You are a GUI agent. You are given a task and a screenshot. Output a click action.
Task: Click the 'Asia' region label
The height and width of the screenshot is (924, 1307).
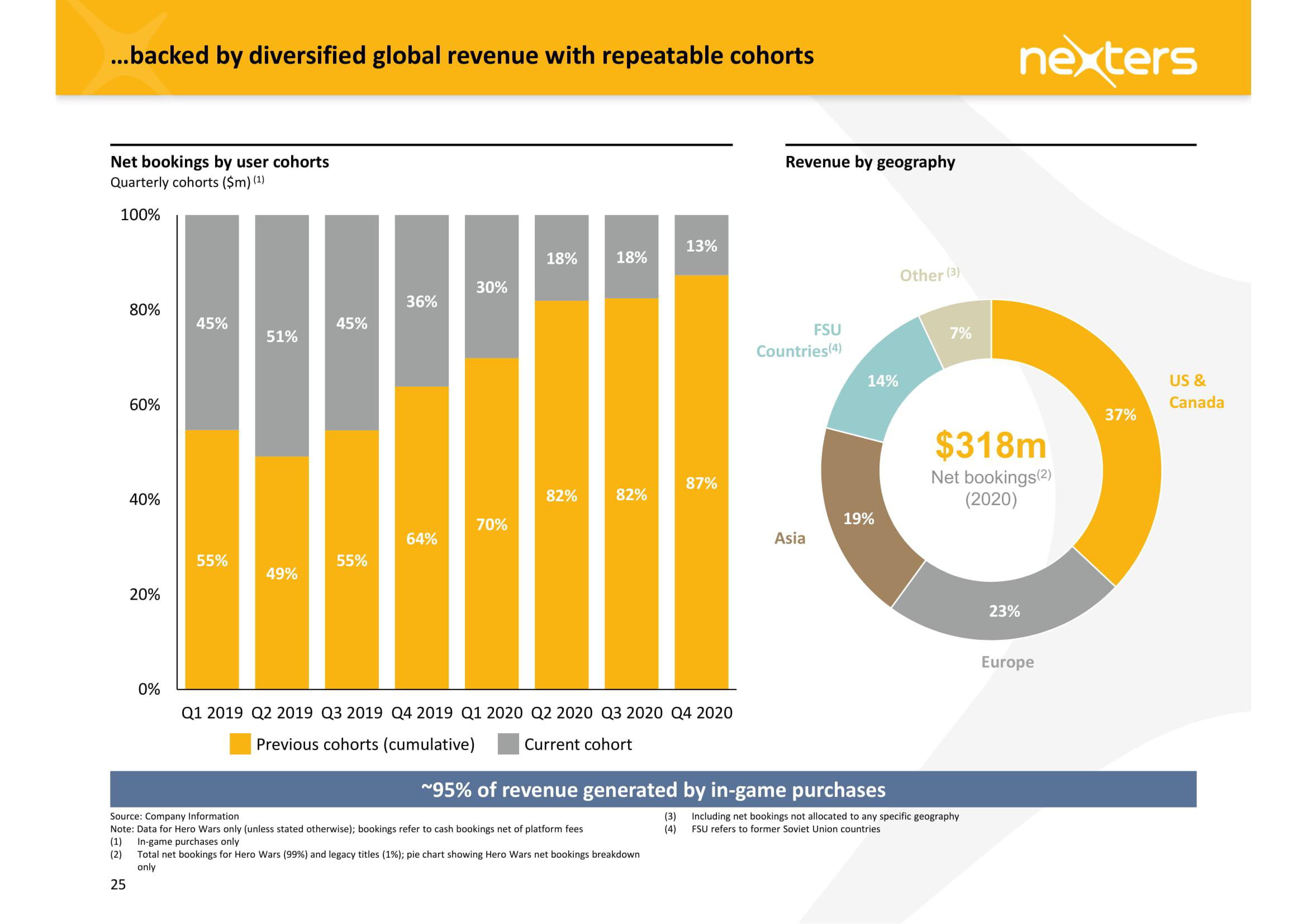click(790, 538)
